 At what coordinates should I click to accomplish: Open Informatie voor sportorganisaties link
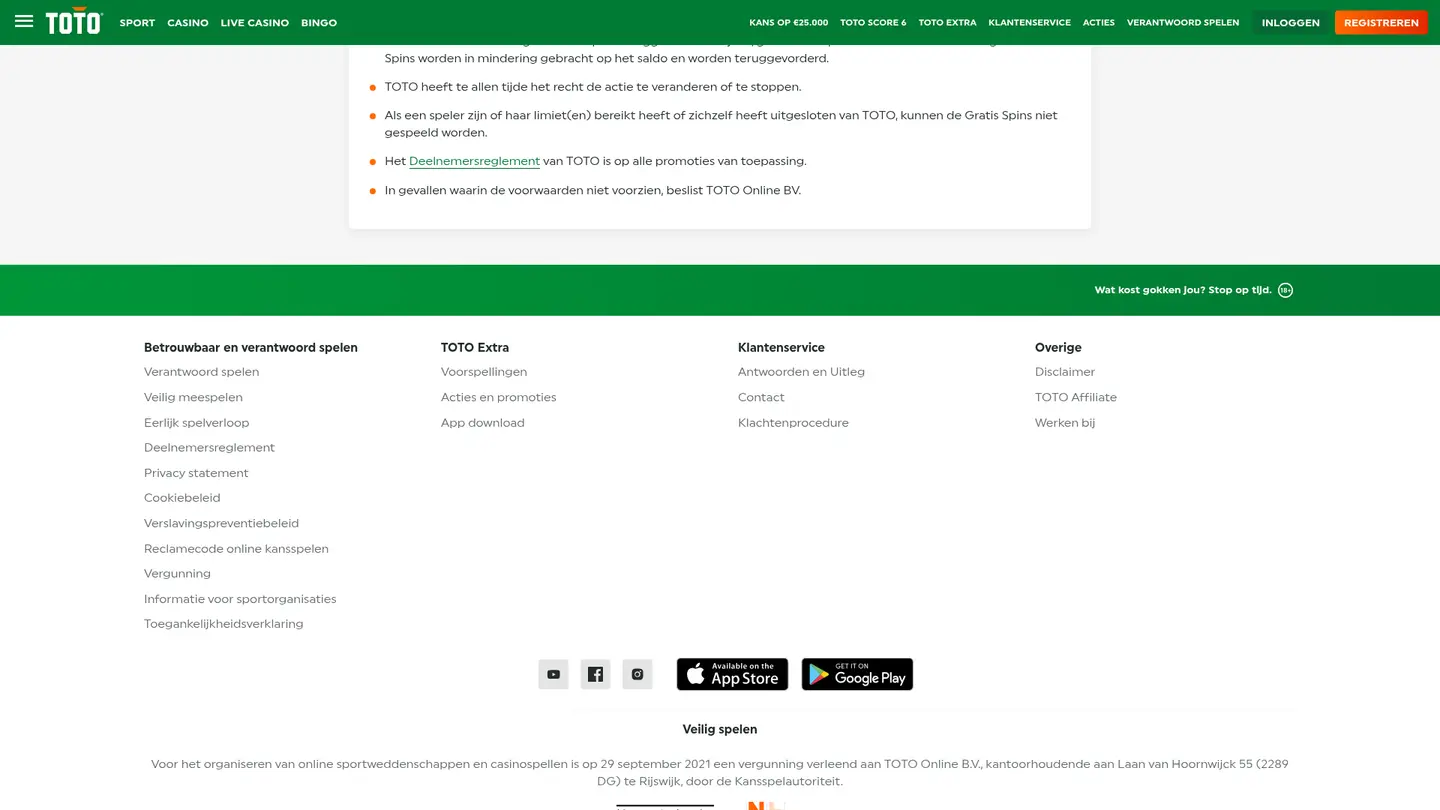coord(240,599)
